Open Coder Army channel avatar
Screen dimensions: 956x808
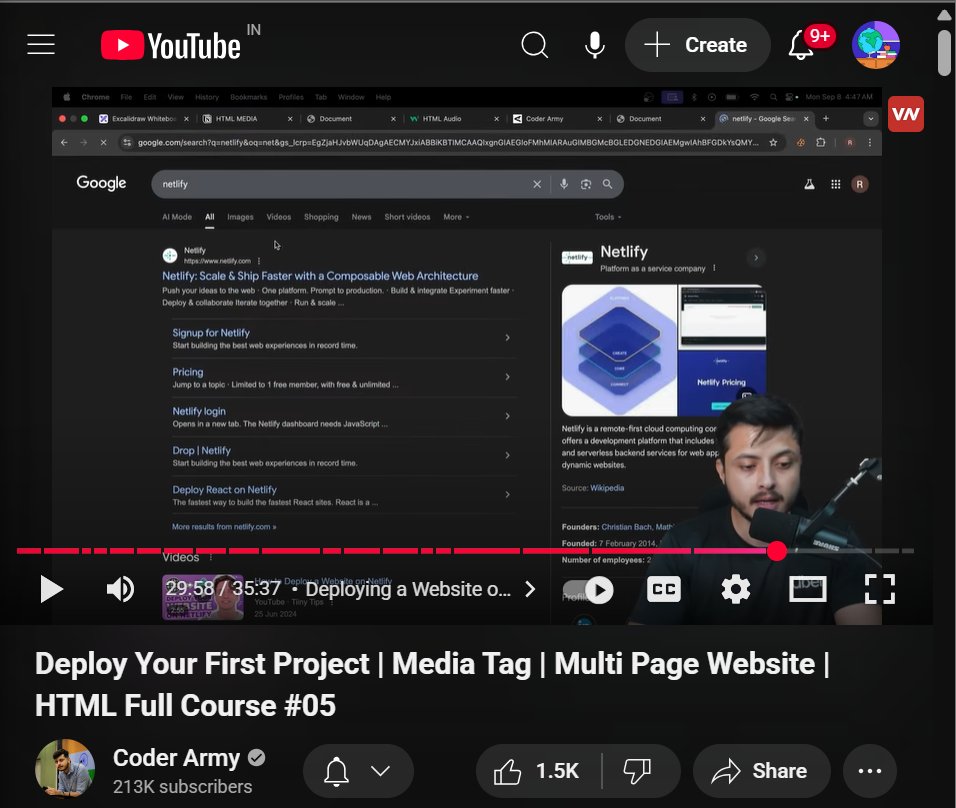(x=65, y=768)
